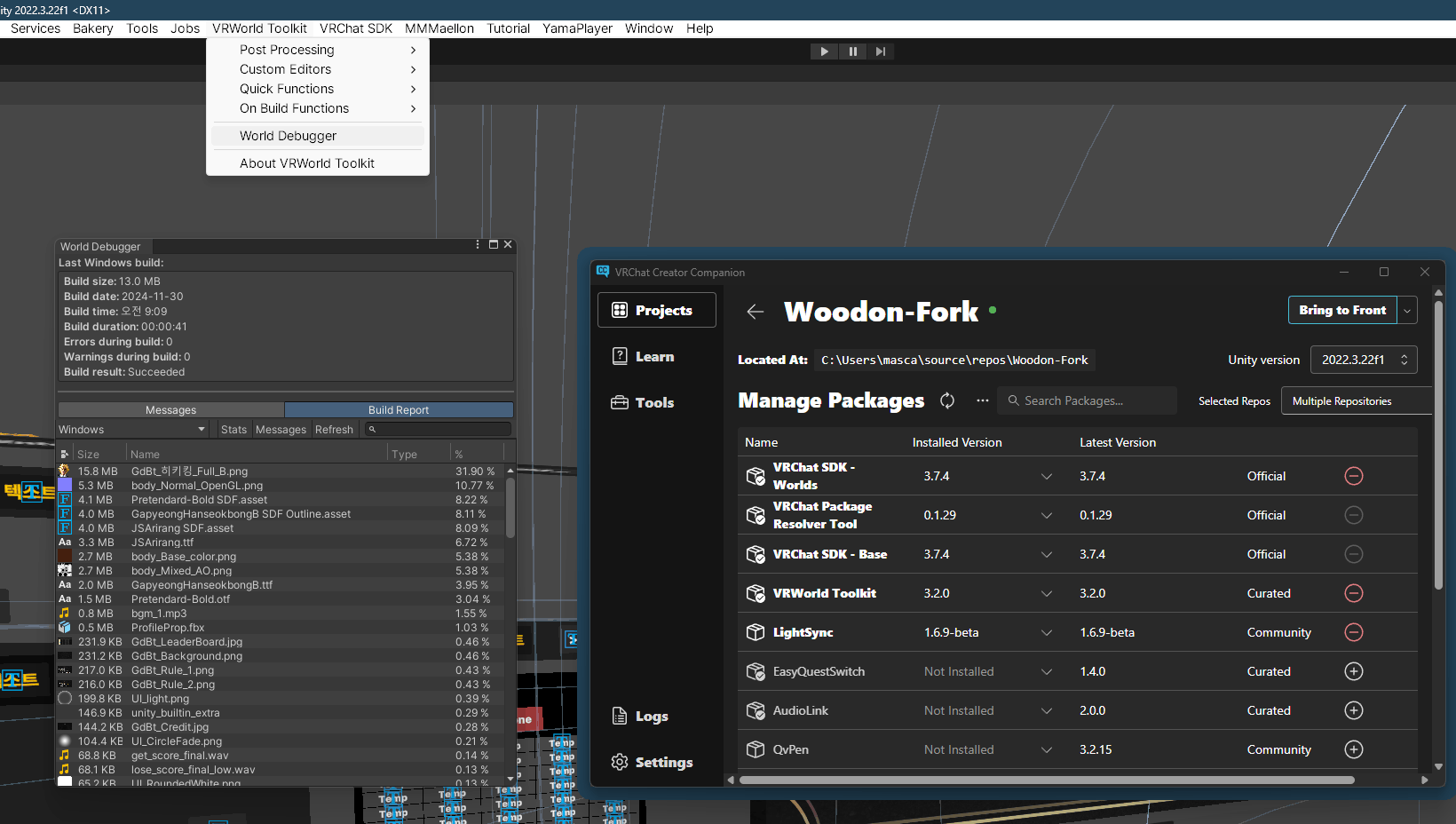Viewport: 1456px width, 824px height.
Task: Maximize the World Debugger window
Action: (494, 245)
